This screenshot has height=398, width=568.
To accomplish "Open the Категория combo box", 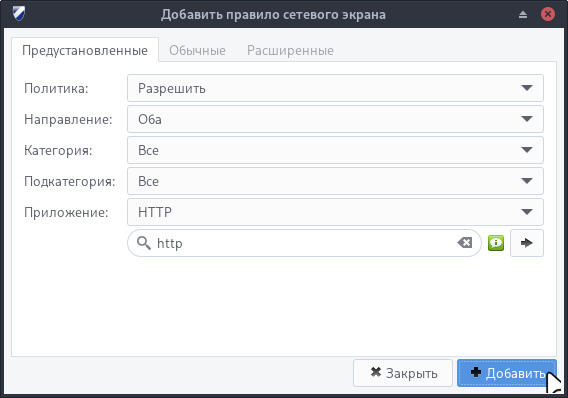I will (x=335, y=150).
